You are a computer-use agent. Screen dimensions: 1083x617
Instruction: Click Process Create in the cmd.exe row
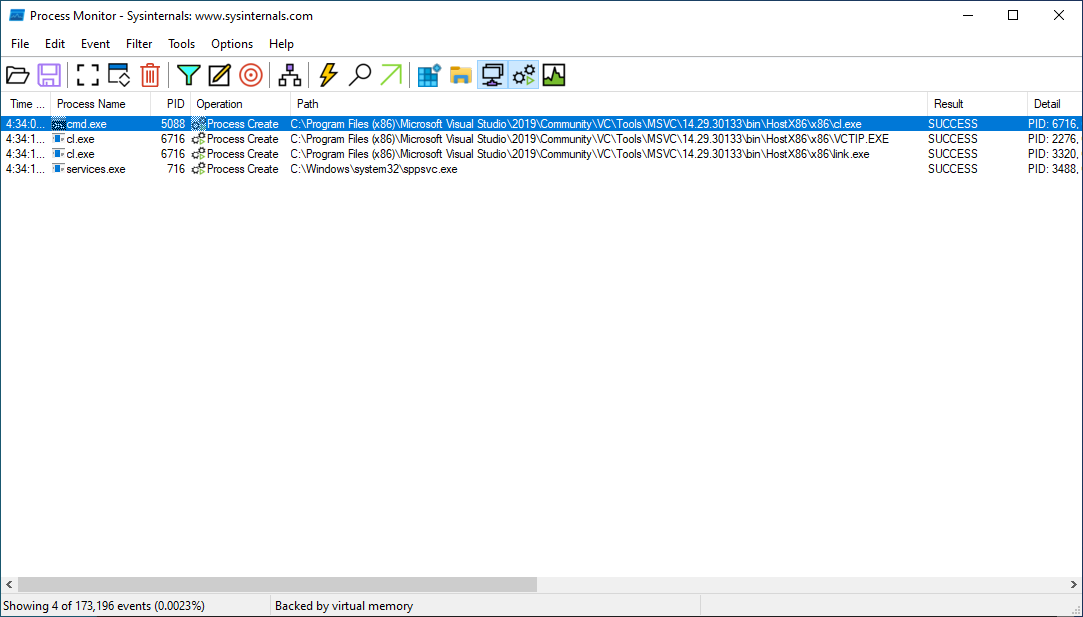[242, 124]
